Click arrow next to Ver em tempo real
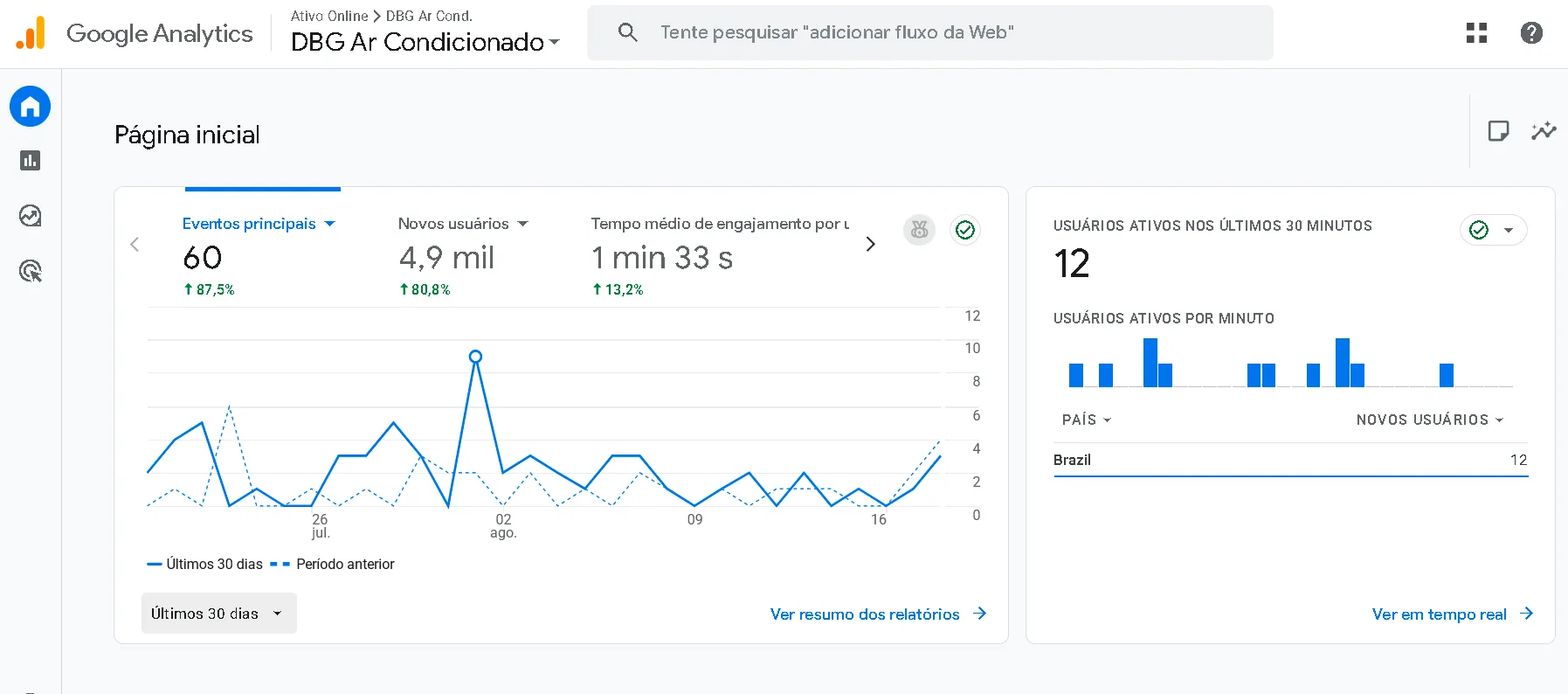The image size is (1568, 694). pos(1526,614)
